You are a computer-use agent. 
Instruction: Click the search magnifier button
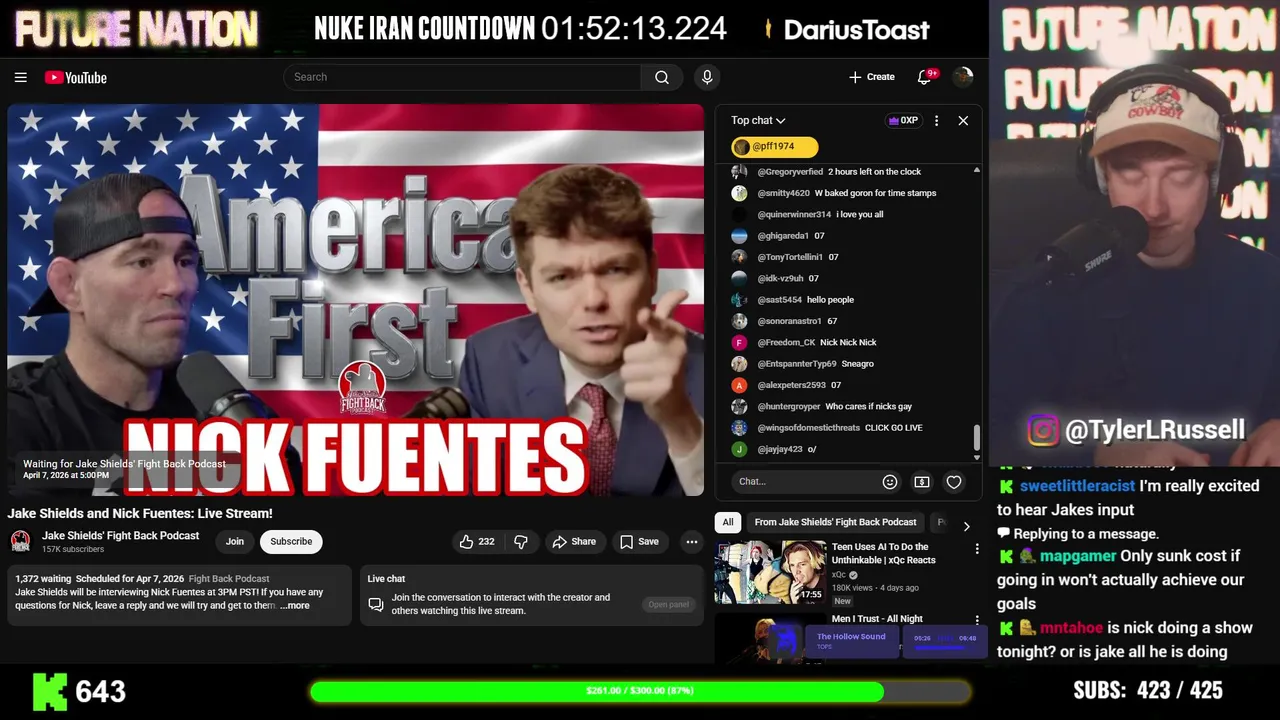click(661, 77)
